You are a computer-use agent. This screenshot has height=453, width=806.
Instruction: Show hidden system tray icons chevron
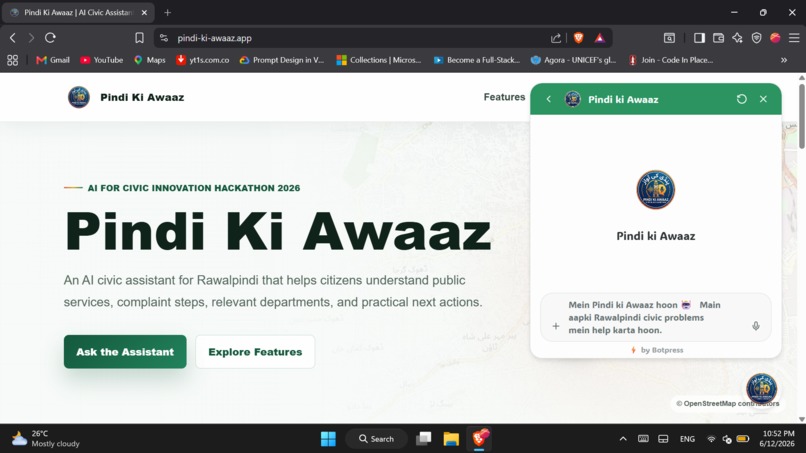(x=623, y=439)
